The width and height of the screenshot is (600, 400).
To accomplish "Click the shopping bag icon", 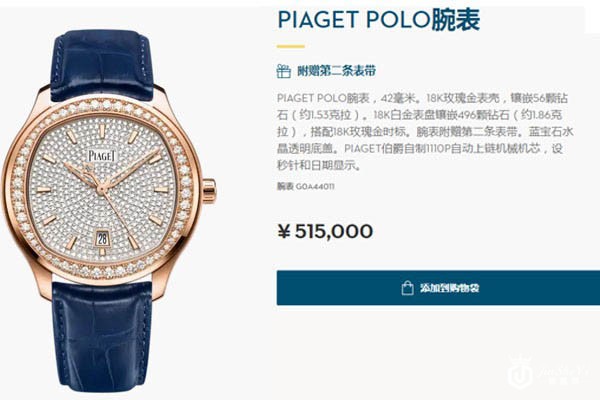I will tap(407, 288).
